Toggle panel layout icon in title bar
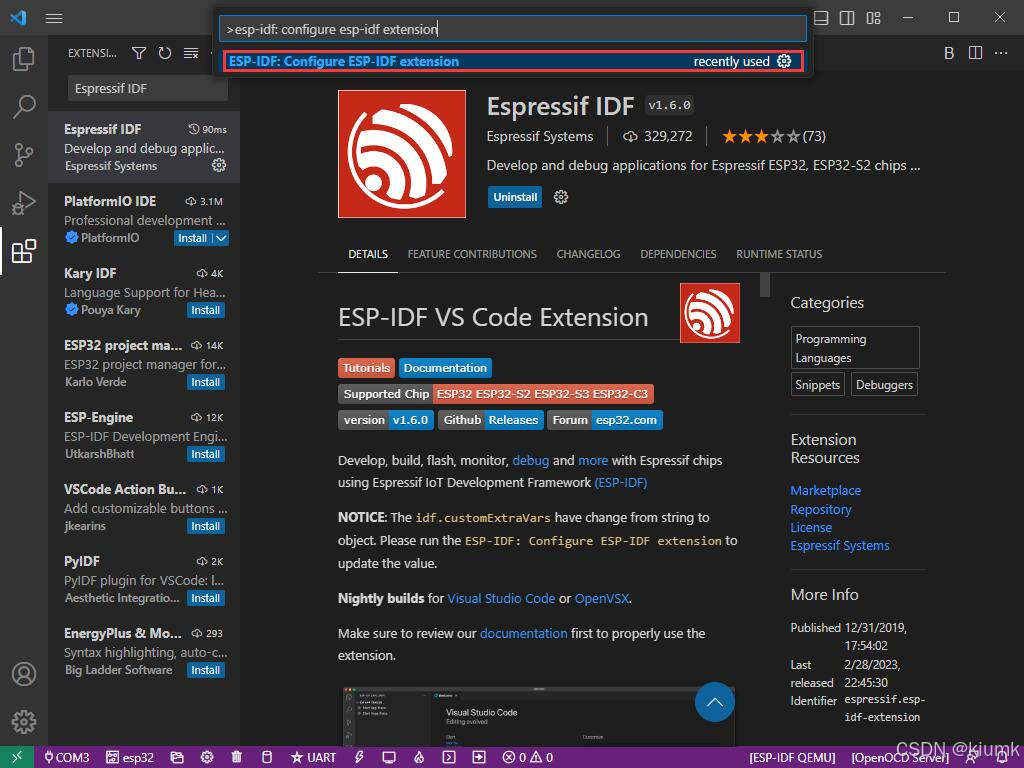The image size is (1024, 768). point(821,18)
